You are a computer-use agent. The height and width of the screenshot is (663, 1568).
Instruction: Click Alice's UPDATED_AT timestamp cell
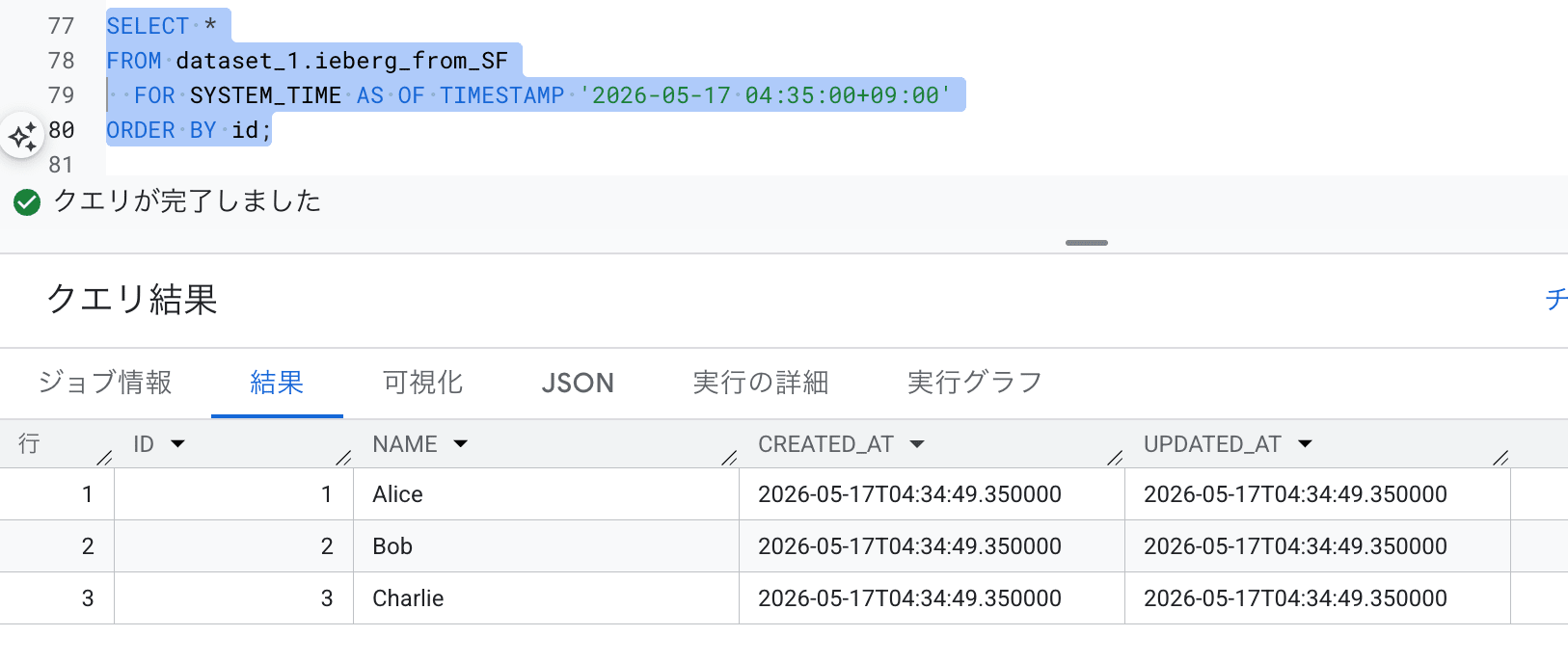1317,494
